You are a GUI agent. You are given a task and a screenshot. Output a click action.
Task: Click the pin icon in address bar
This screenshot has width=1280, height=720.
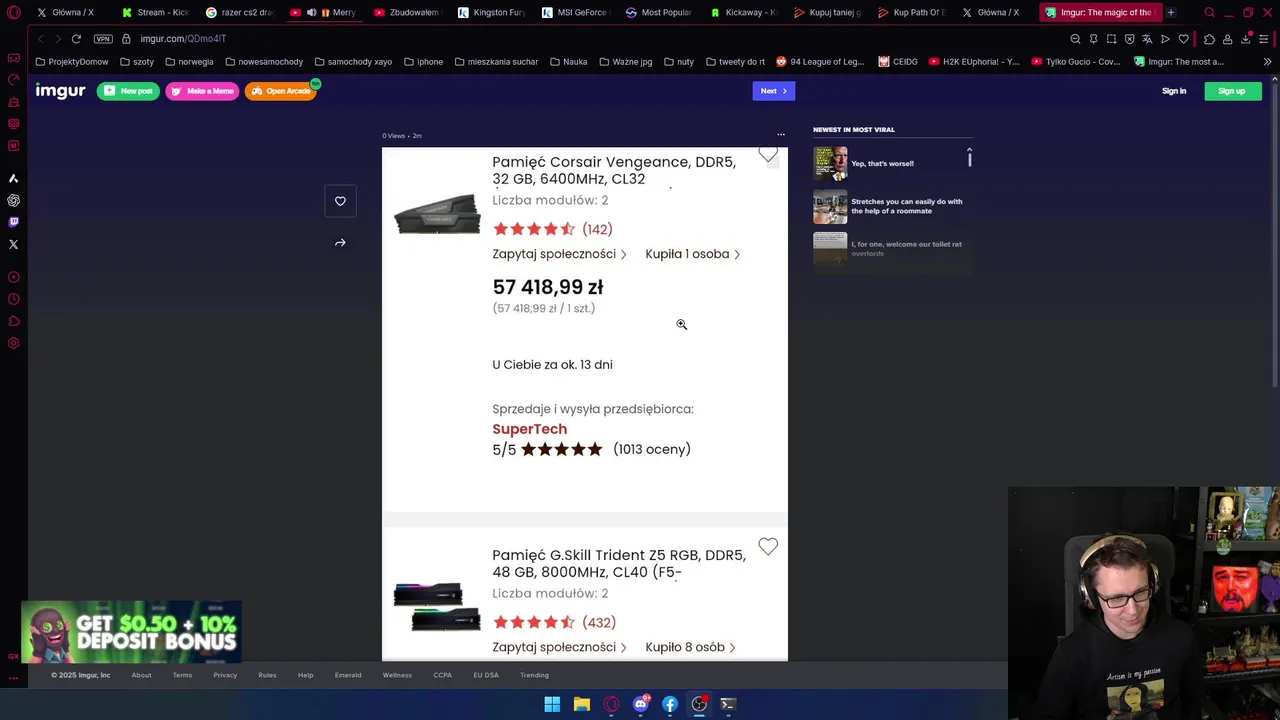click(1093, 39)
